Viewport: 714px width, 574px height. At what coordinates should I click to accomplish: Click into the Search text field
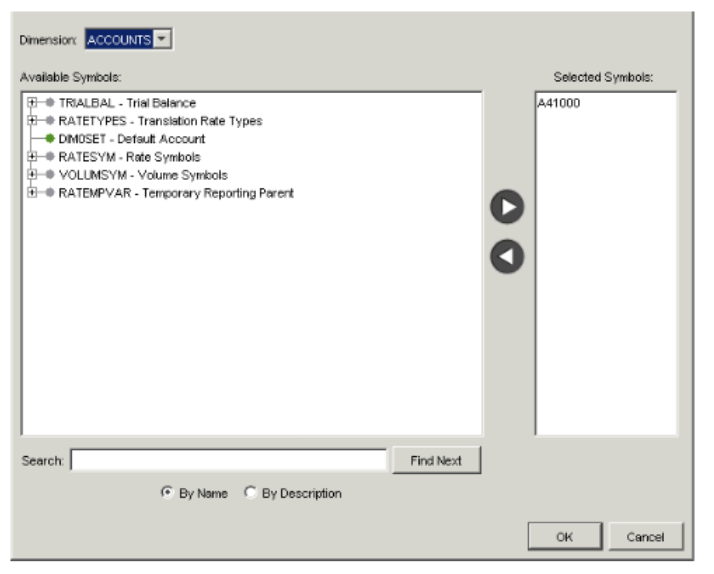(x=228, y=461)
